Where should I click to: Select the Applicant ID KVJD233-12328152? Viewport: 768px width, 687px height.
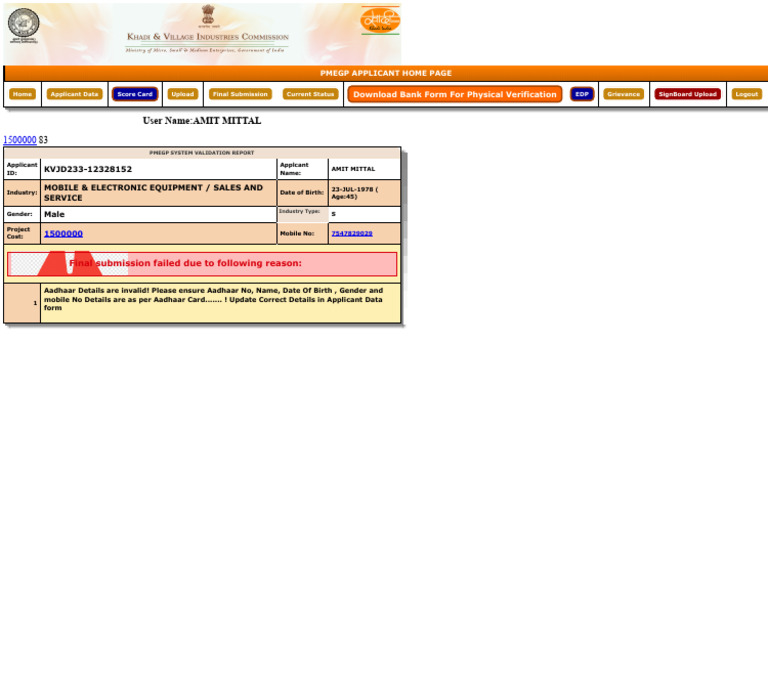[88, 169]
